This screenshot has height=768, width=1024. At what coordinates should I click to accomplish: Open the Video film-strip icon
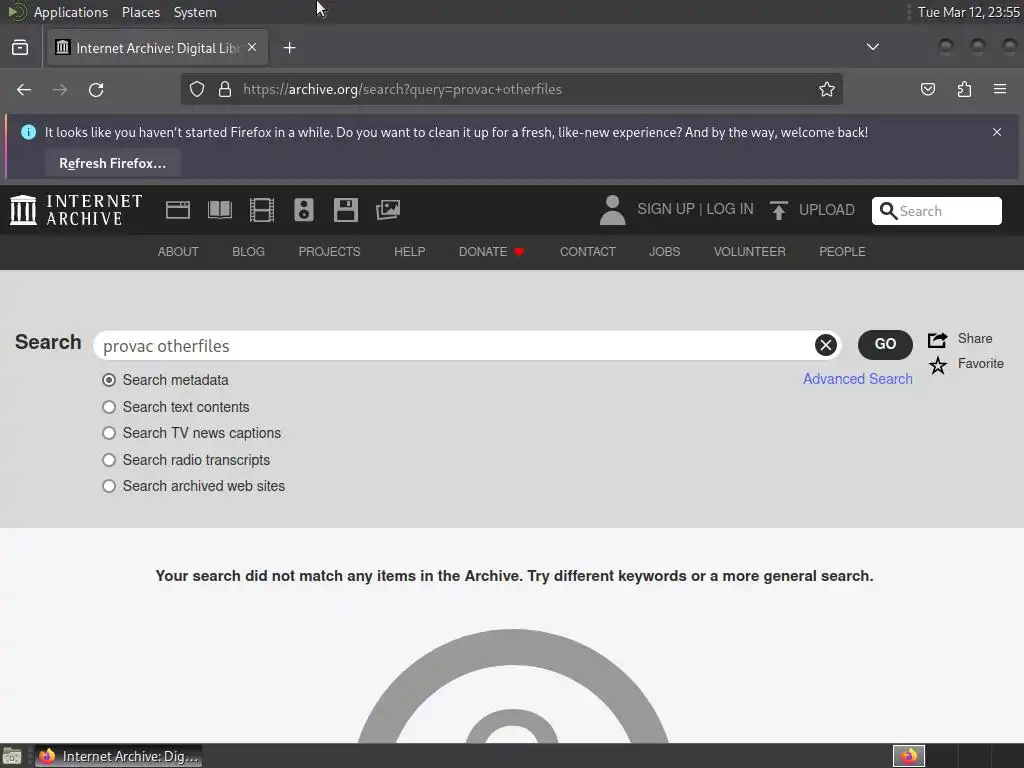pos(262,210)
